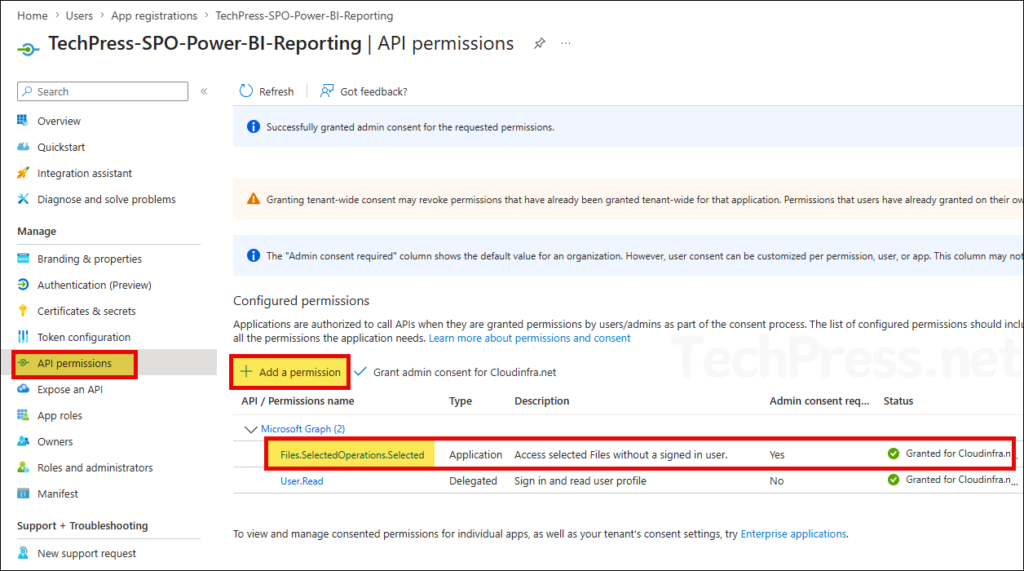Screen dimensions: 1024x571
Task: Click the API permissions sidebar icon
Action: (24, 363)
